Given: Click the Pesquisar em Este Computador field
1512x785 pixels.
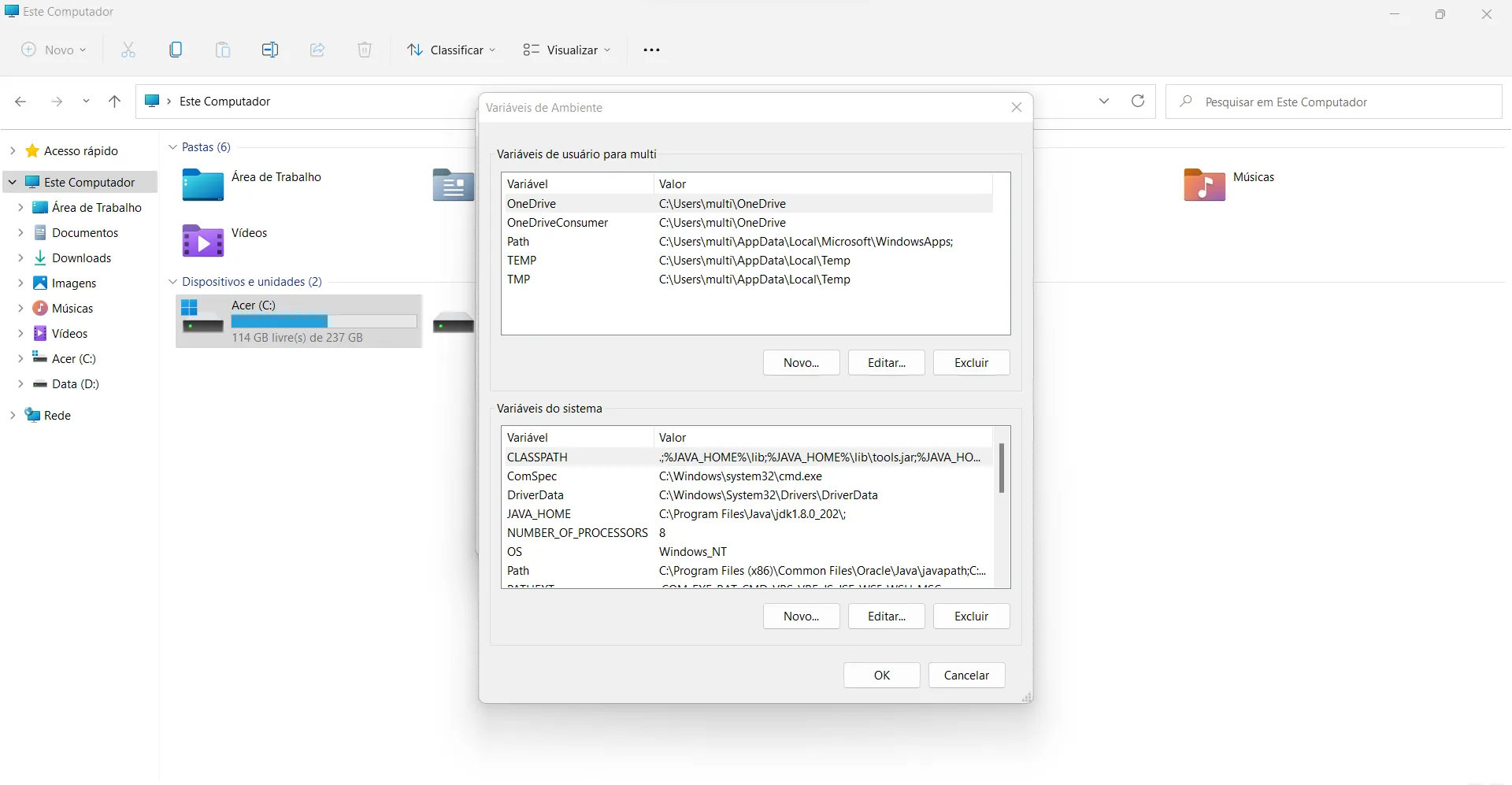Looking at the screenshot, I should point(1334,102).
